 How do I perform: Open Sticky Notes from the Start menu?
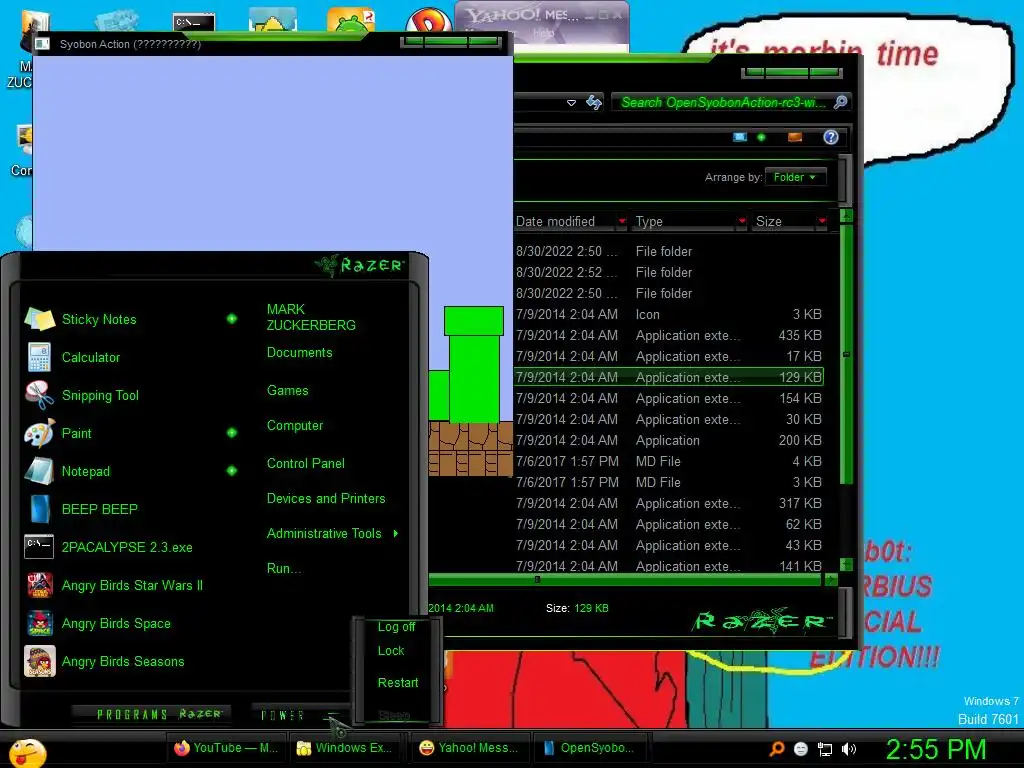tap(98, 319)
